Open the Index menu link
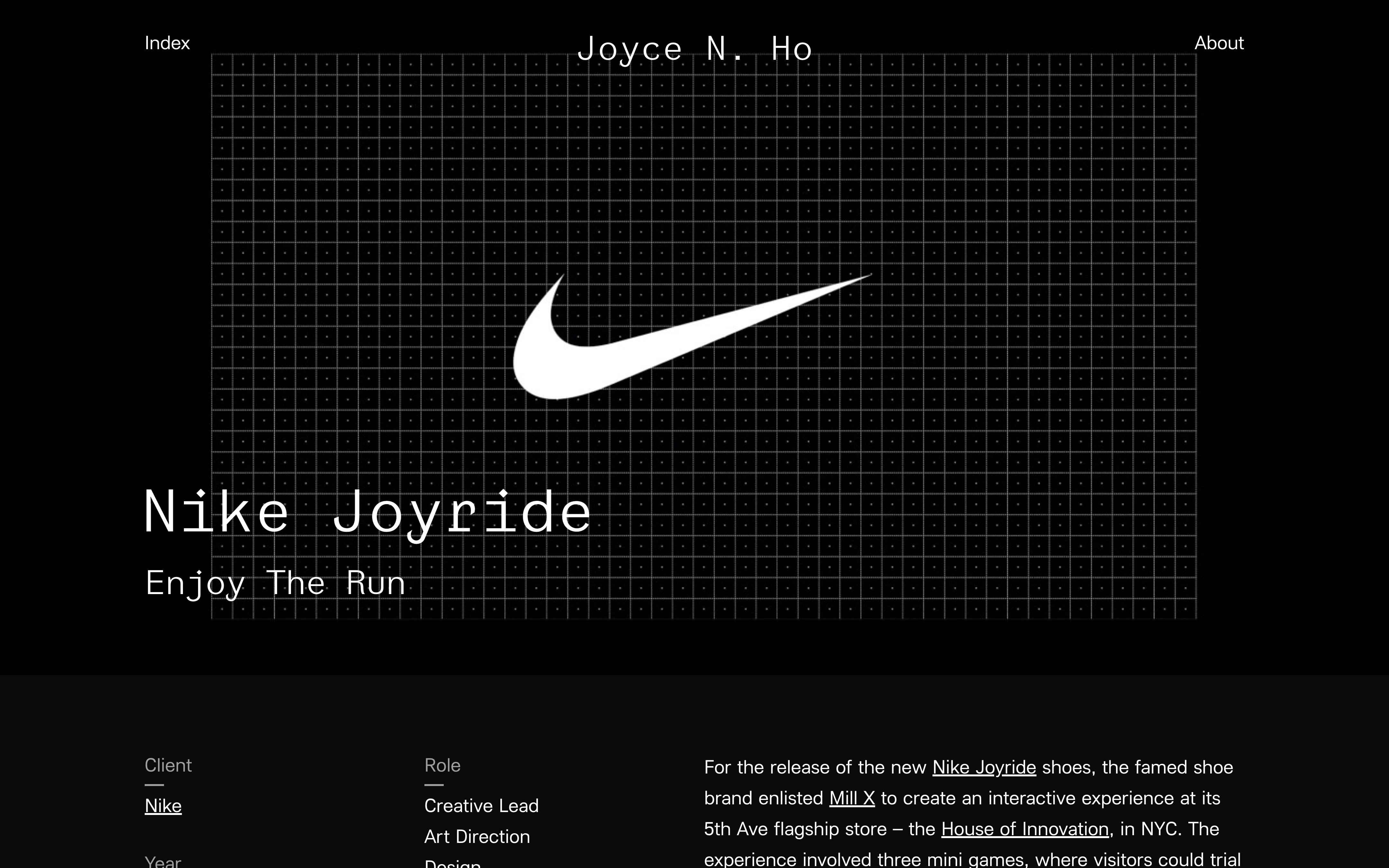Image resolution: width=1389 pixels, height=868 pixels. (167, 43)
